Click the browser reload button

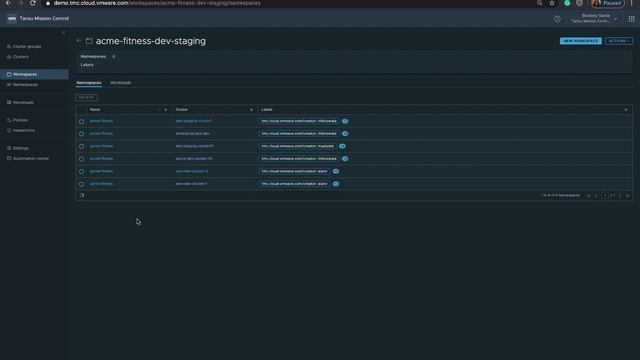pos(33,3)
